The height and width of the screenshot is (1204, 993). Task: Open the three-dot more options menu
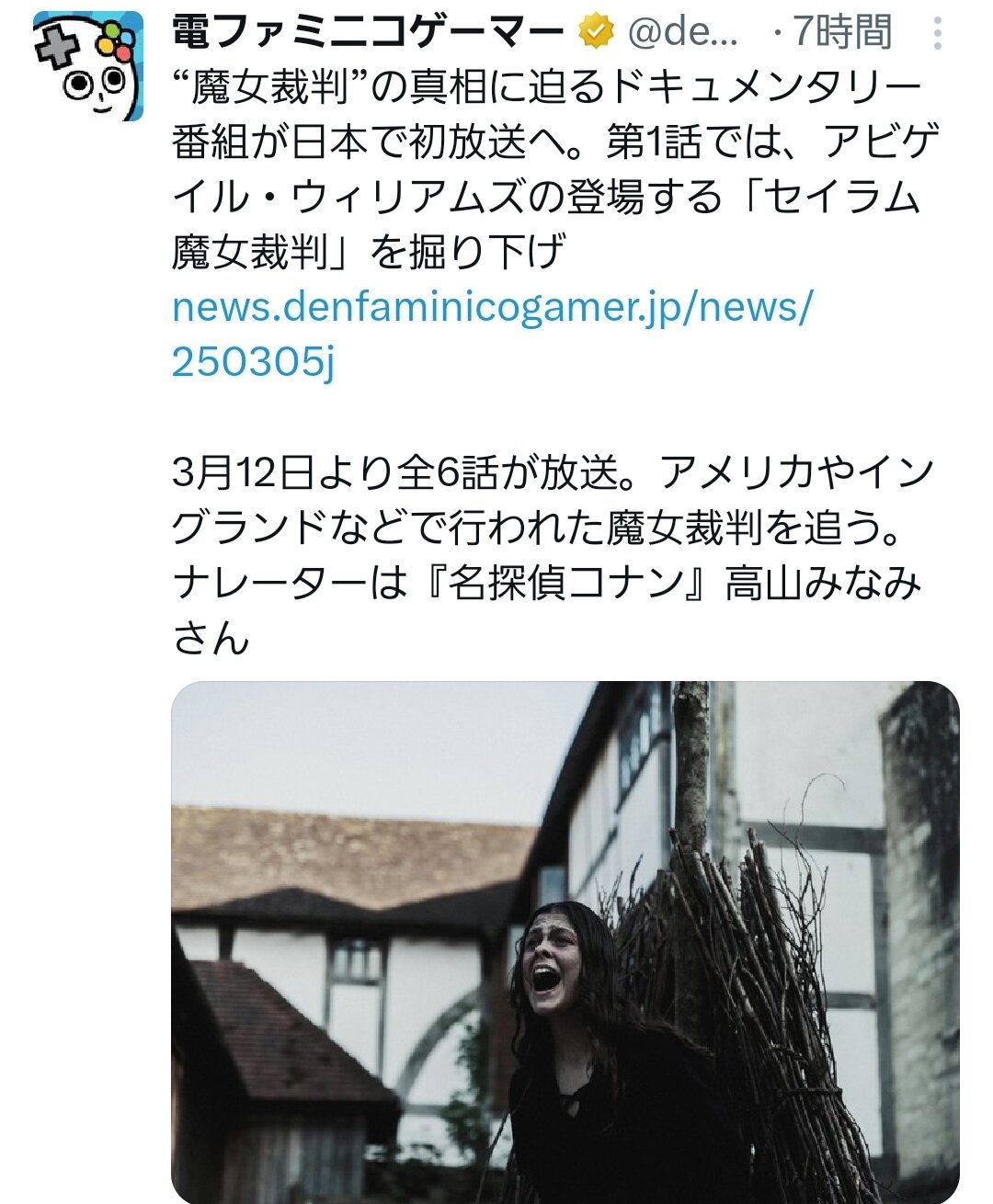pos(937,34)
